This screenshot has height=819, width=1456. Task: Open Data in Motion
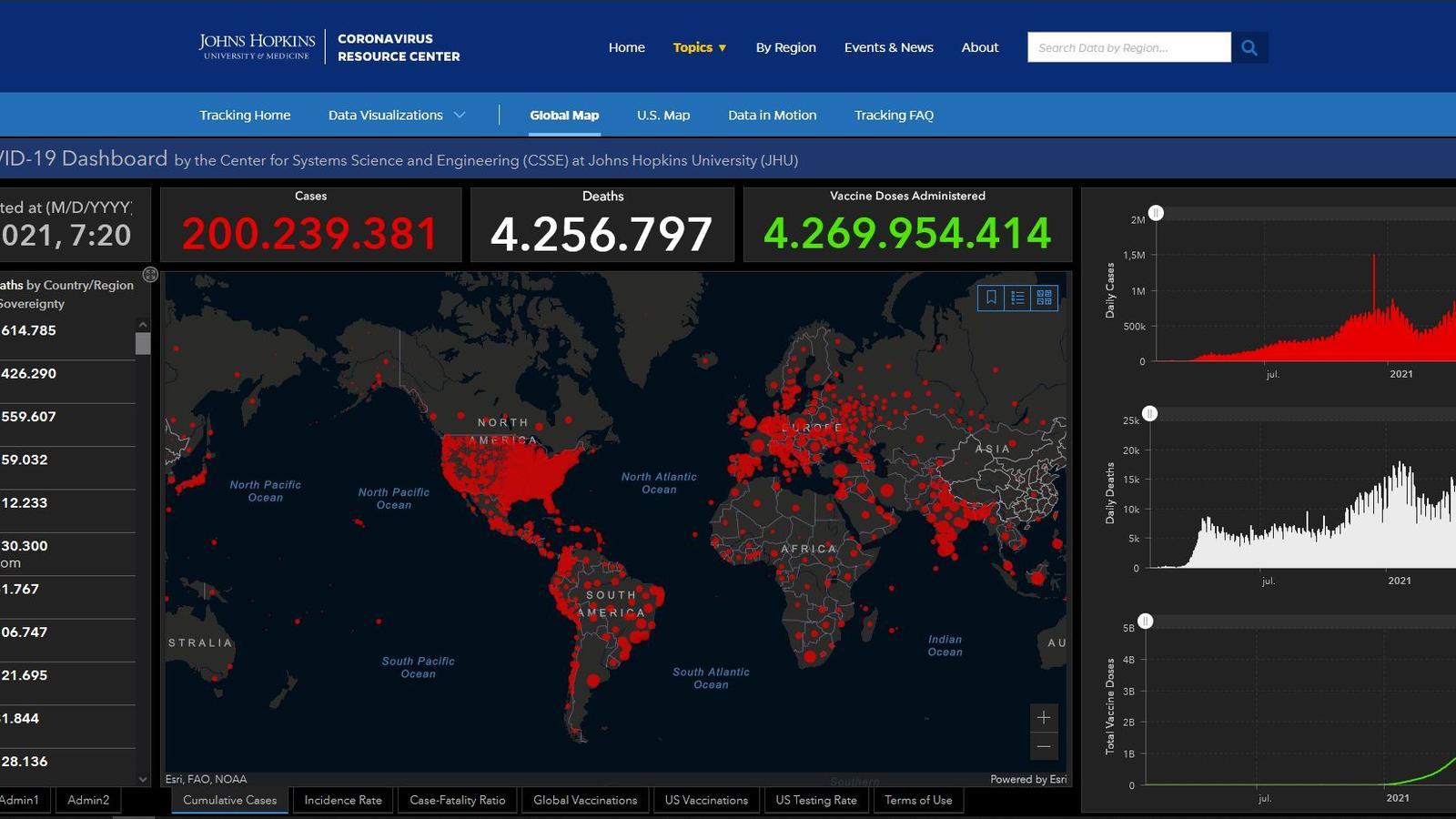[772, 115]
